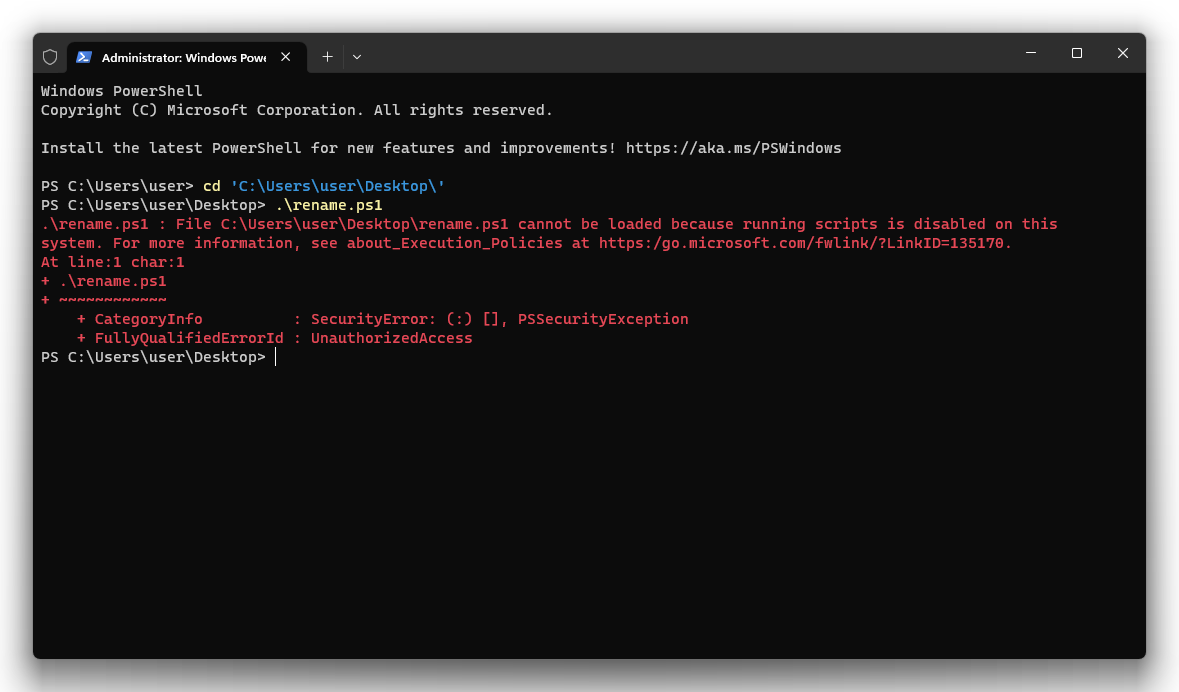Click the cd 'C:\Users\user\Desktop\' command

pyautogui.click(x=324, y=186)
